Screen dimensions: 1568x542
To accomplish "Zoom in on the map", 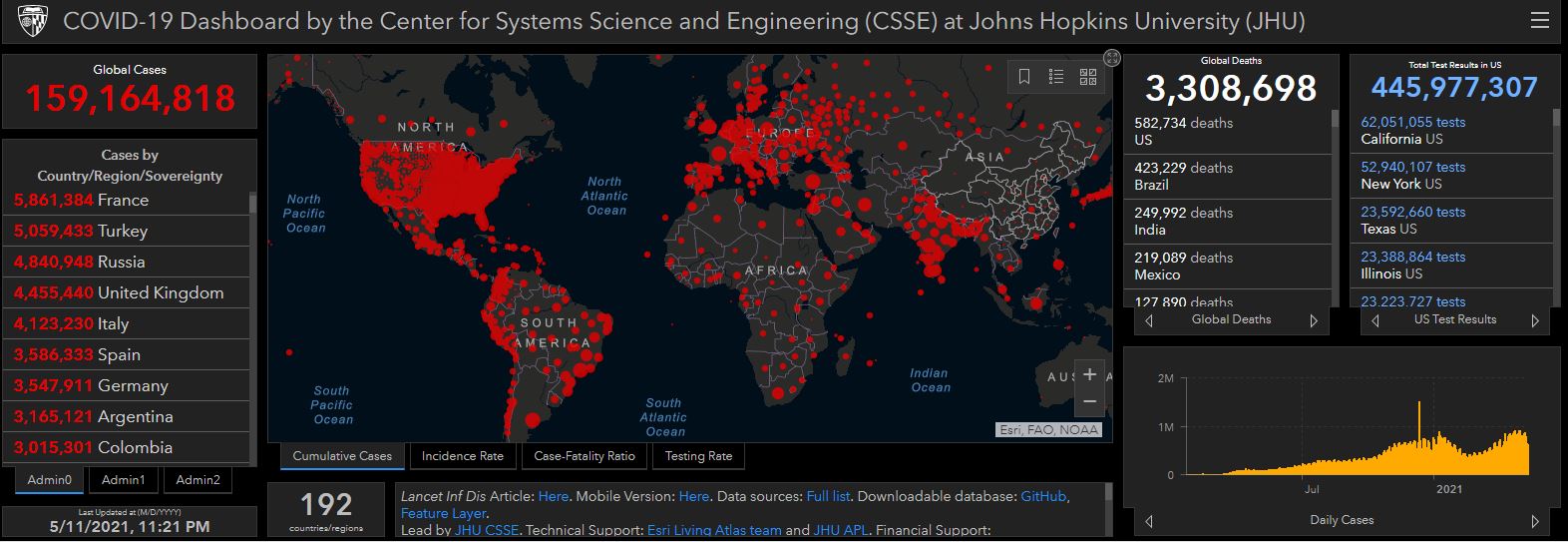I will (x=1089, y=374).
